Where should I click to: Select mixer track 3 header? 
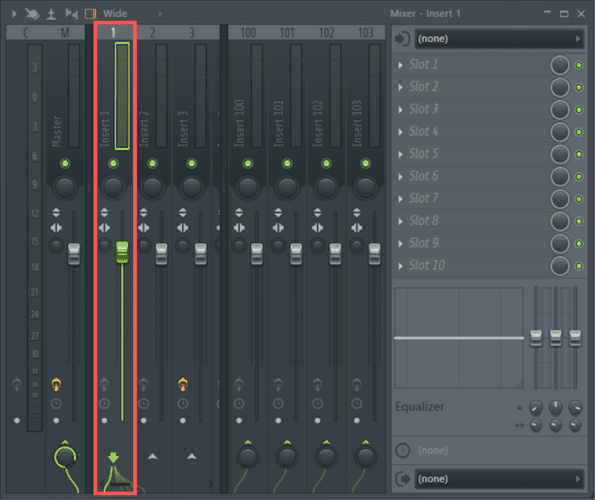(192, 33)
